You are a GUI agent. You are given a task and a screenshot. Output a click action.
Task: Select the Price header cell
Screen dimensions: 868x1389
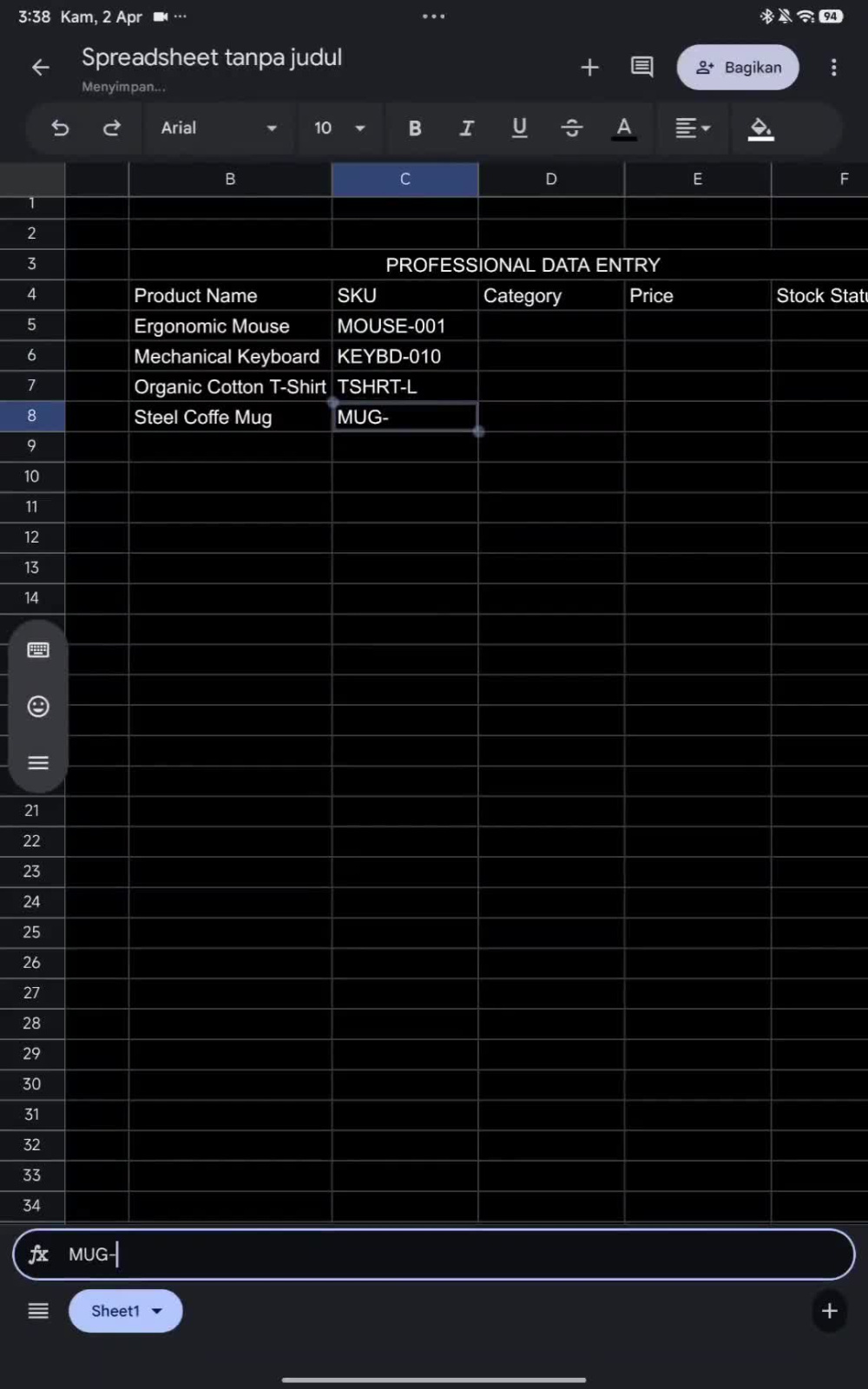click(698, 295)
